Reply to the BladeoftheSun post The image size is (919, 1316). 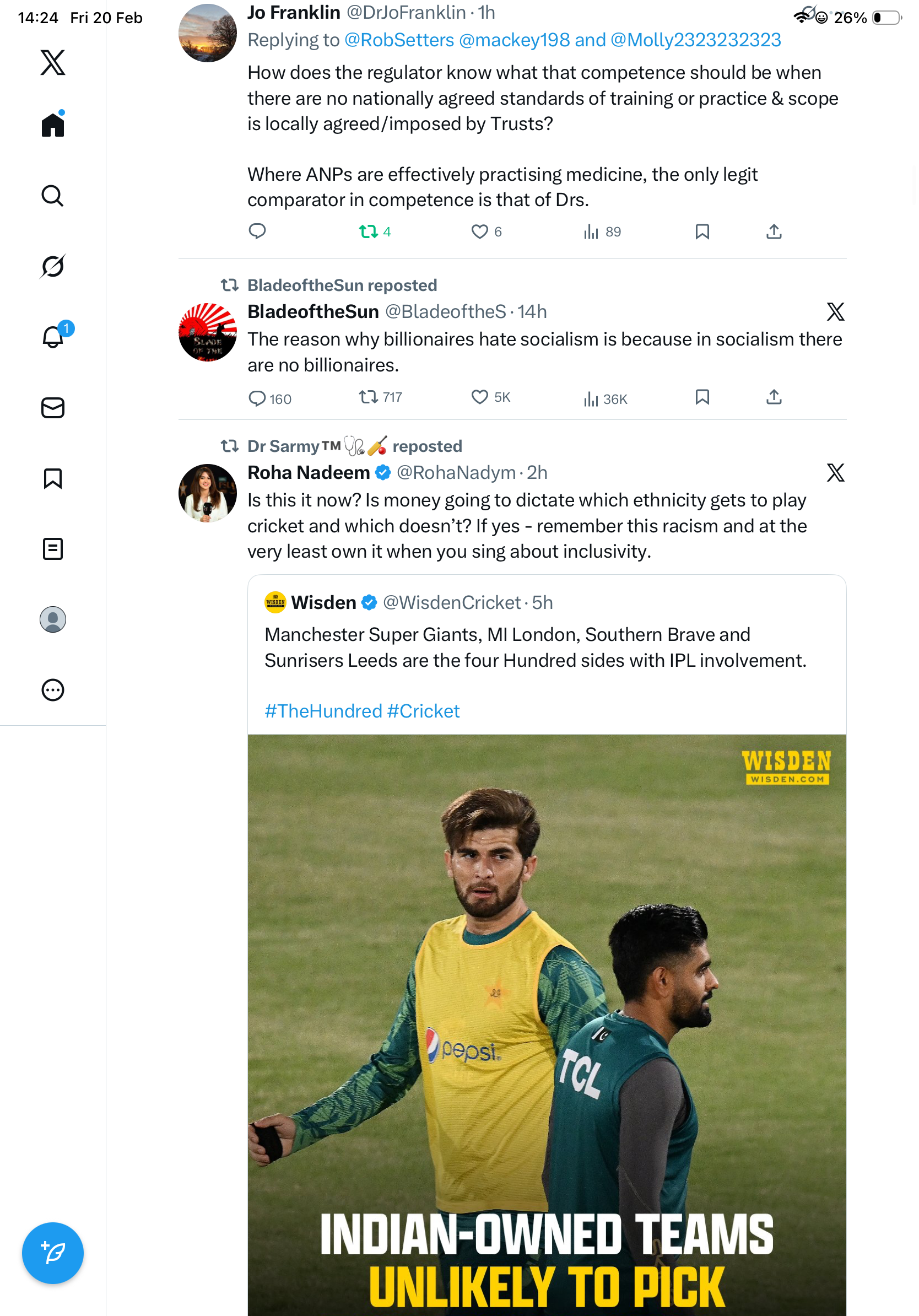click(x=257, y=398)
